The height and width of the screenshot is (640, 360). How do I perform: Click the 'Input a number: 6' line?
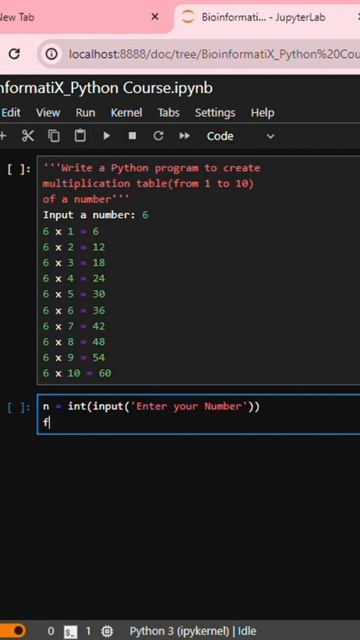click(96, 215)
